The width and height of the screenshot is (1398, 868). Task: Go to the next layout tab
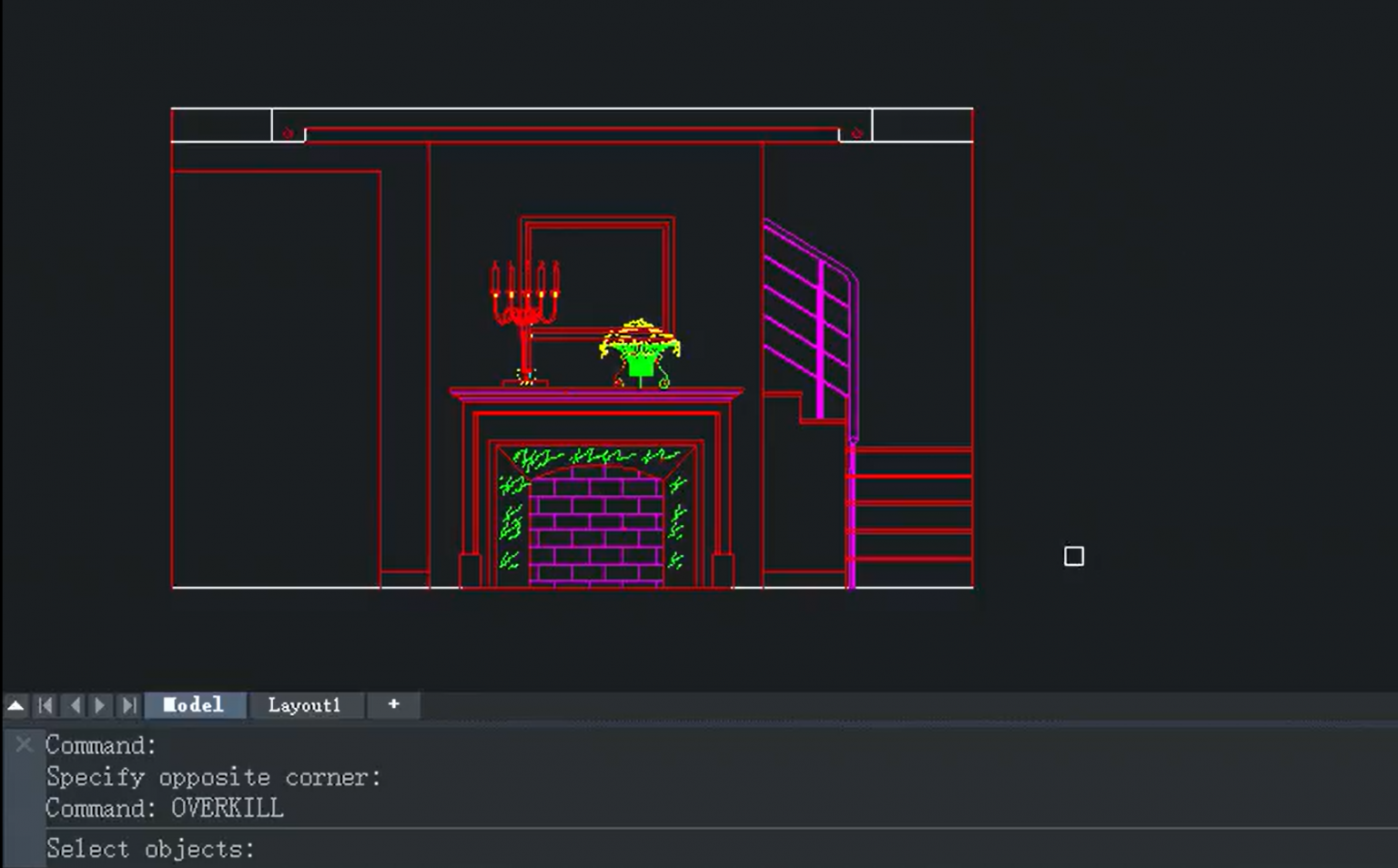(x=101, y=705)
